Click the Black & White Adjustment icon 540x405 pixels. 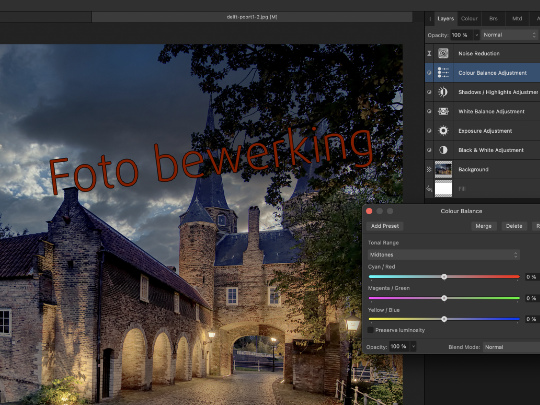(443, 150)
